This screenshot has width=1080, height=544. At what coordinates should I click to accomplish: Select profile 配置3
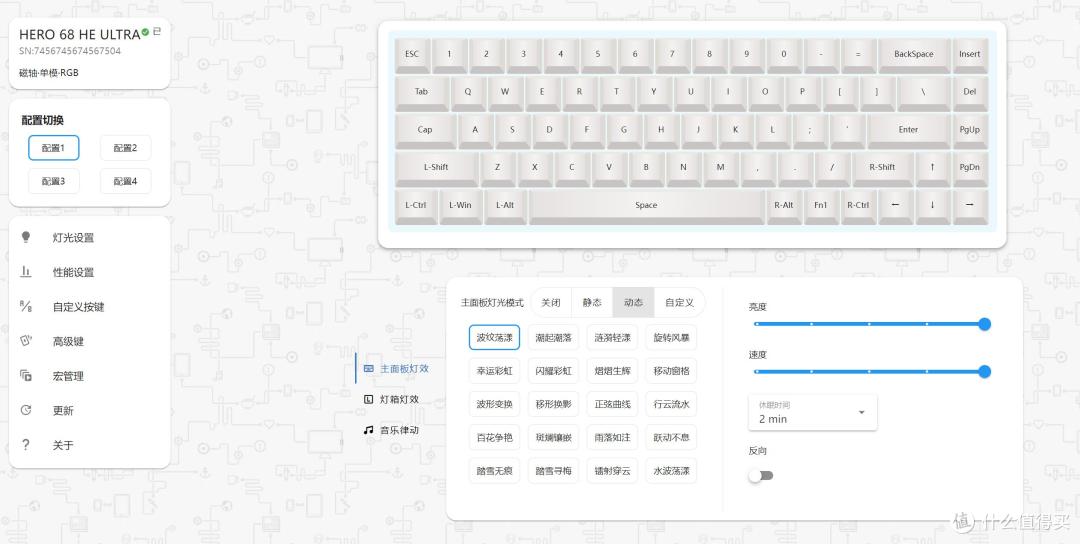(54, 181)
